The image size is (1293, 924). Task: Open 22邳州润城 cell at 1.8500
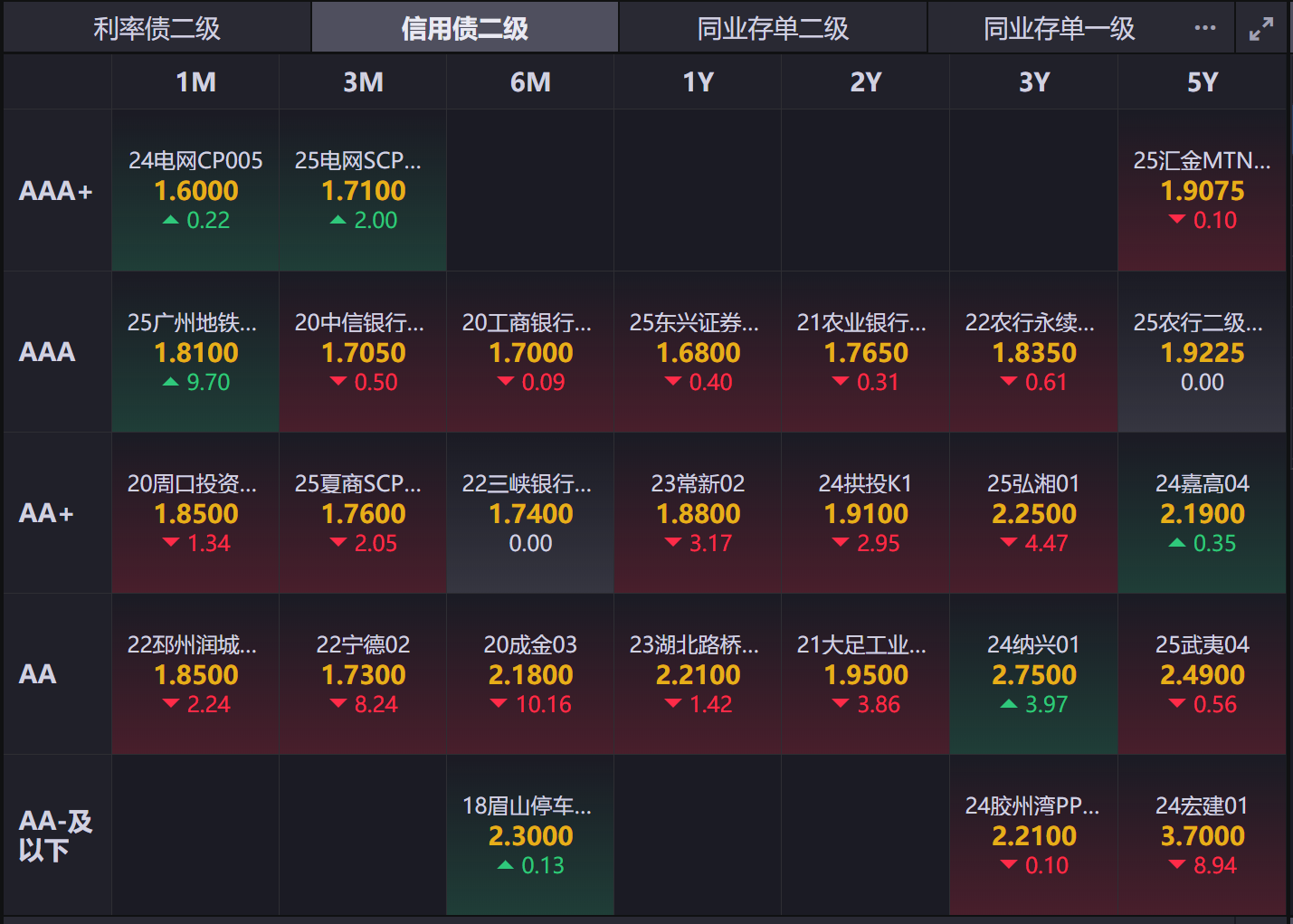(195, 674)
